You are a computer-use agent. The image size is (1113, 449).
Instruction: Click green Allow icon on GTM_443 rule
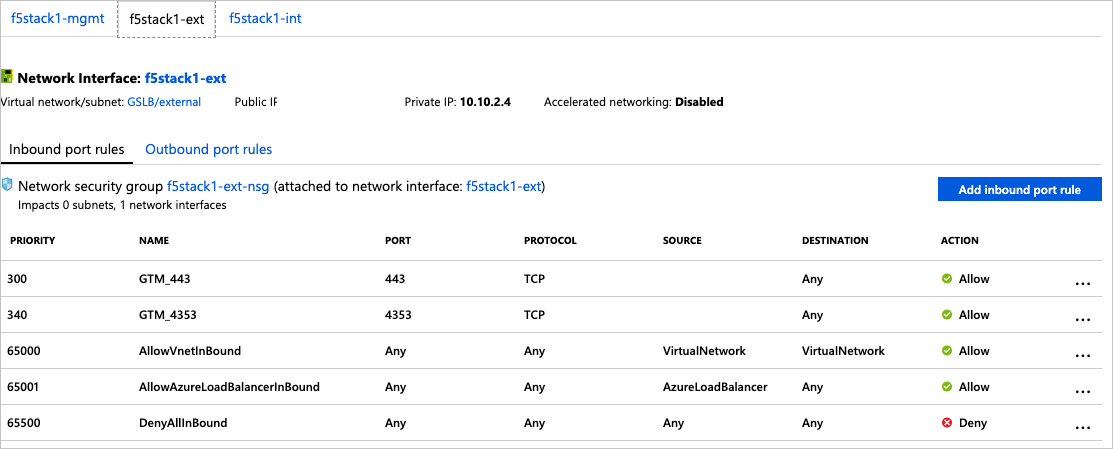pyautogui.click(x=946, y=279)
